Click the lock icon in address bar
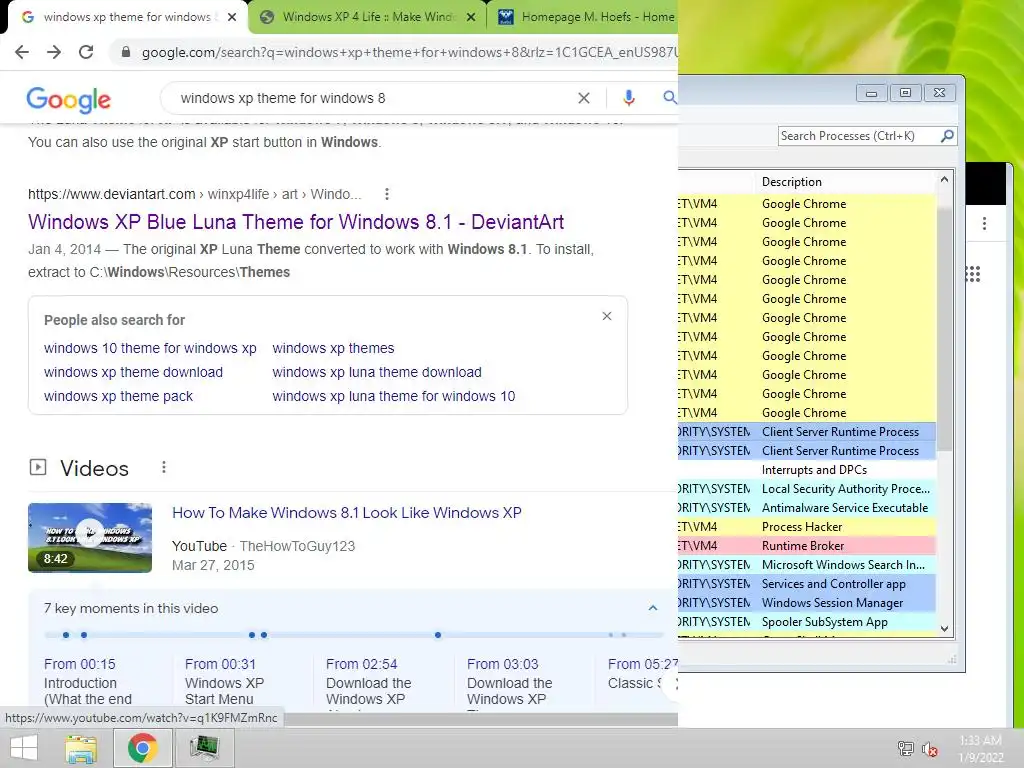The height and width of the screenshot is (768, 1024). point(125,52)
